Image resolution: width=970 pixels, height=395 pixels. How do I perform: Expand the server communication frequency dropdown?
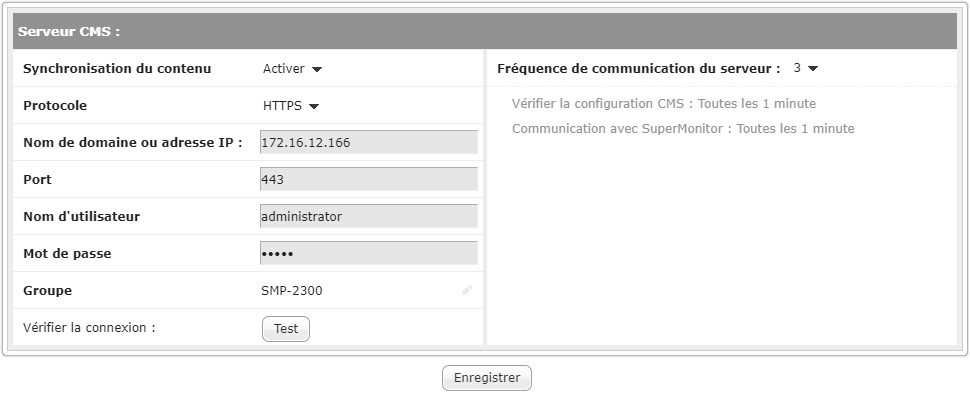[x=806, y=68]
